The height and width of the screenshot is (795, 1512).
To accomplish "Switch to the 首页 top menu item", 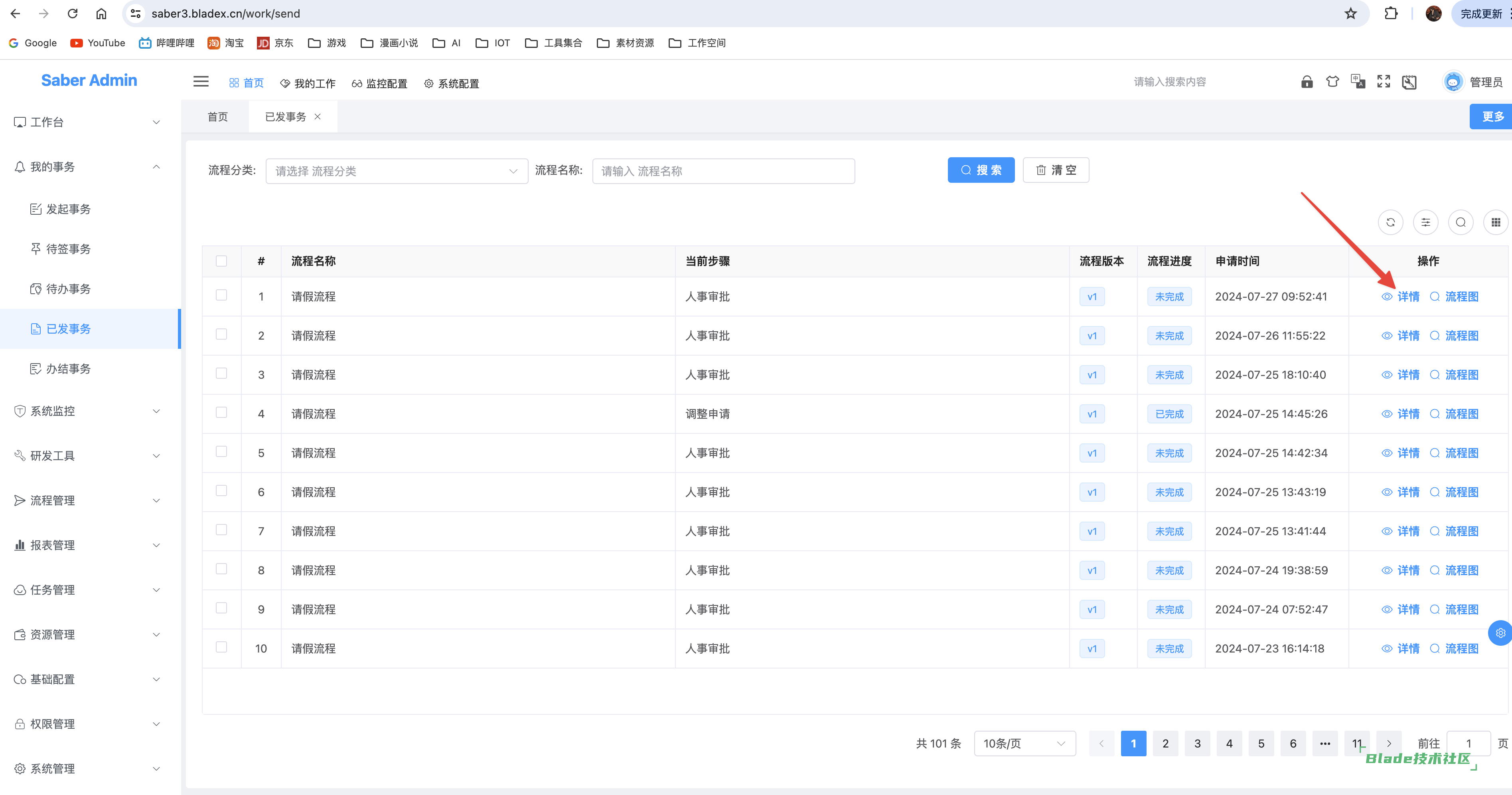I will (x=246, y=83).
